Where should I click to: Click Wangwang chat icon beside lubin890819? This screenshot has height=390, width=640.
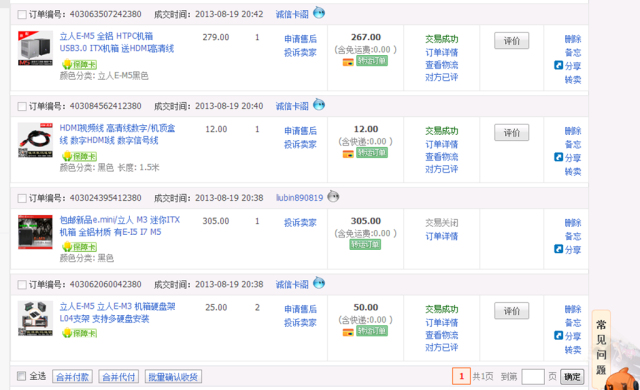point(333,197)
